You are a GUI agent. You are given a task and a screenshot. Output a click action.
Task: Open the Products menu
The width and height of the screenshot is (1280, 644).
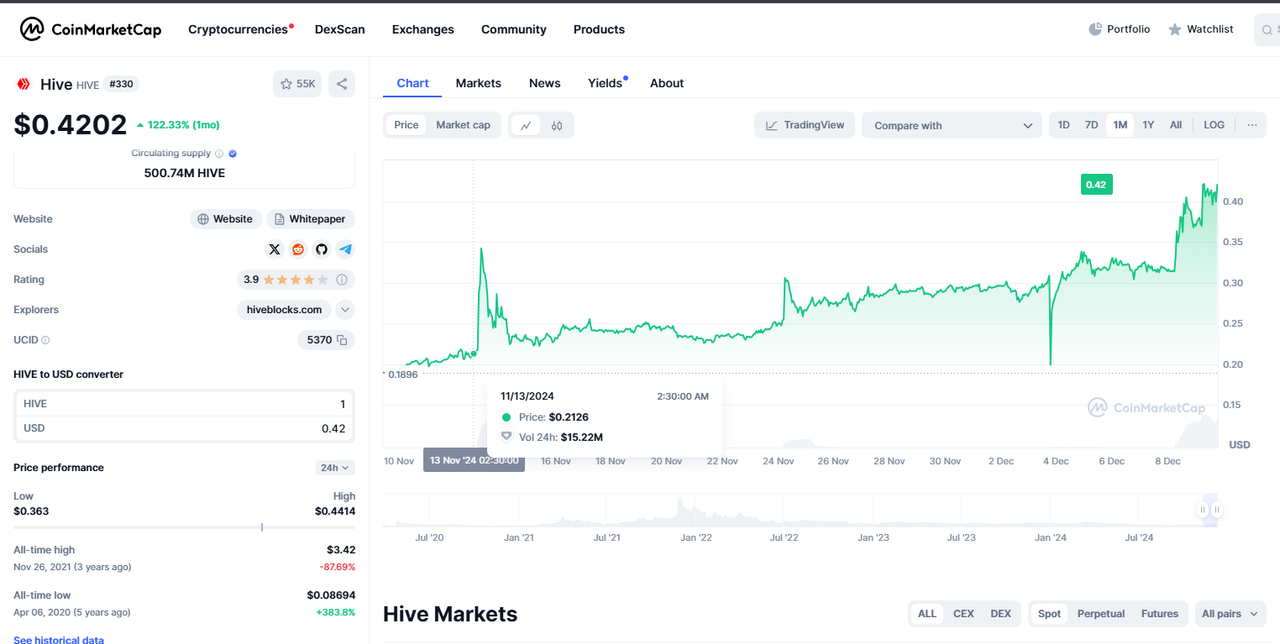pos(599,29)
